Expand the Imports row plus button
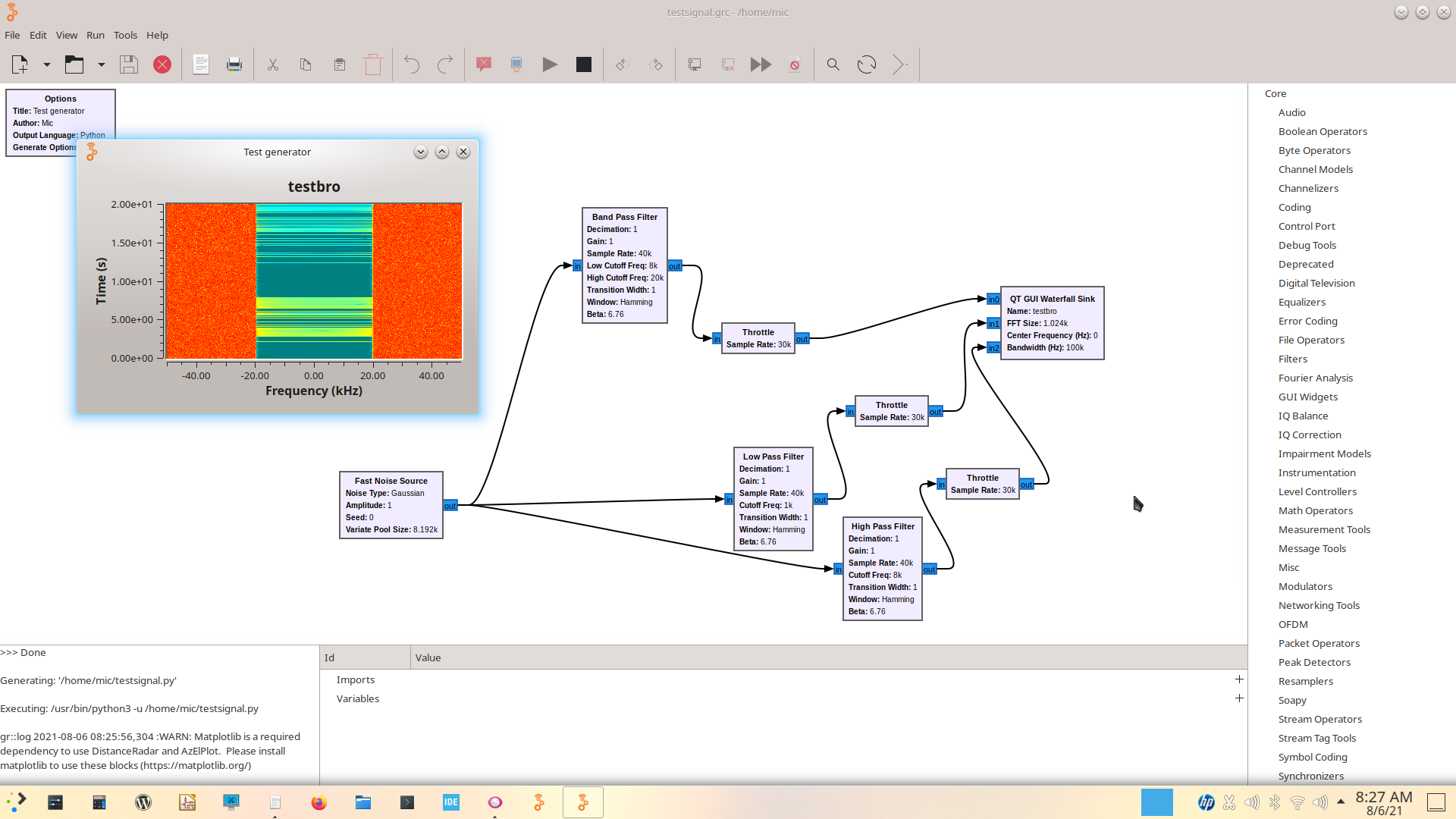This screenshot has height=819, width=1456. pos(1238,679)
